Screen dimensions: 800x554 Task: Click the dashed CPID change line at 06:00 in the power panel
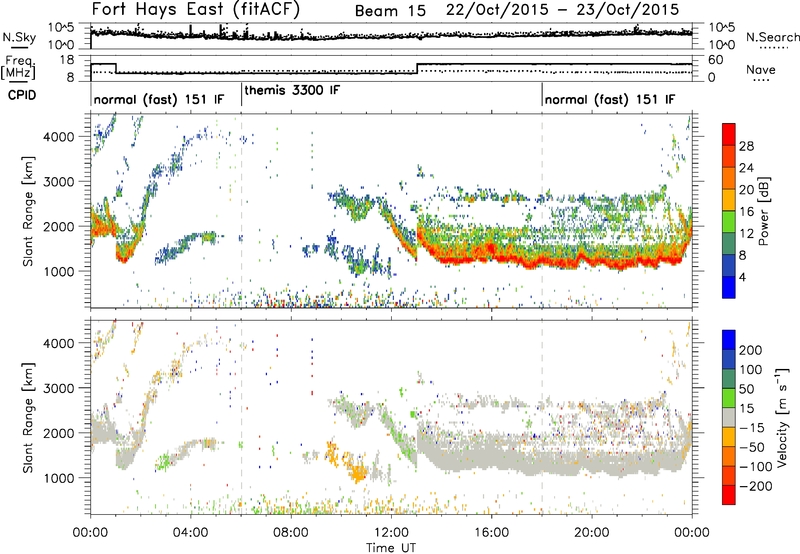[x=241, y=211]
